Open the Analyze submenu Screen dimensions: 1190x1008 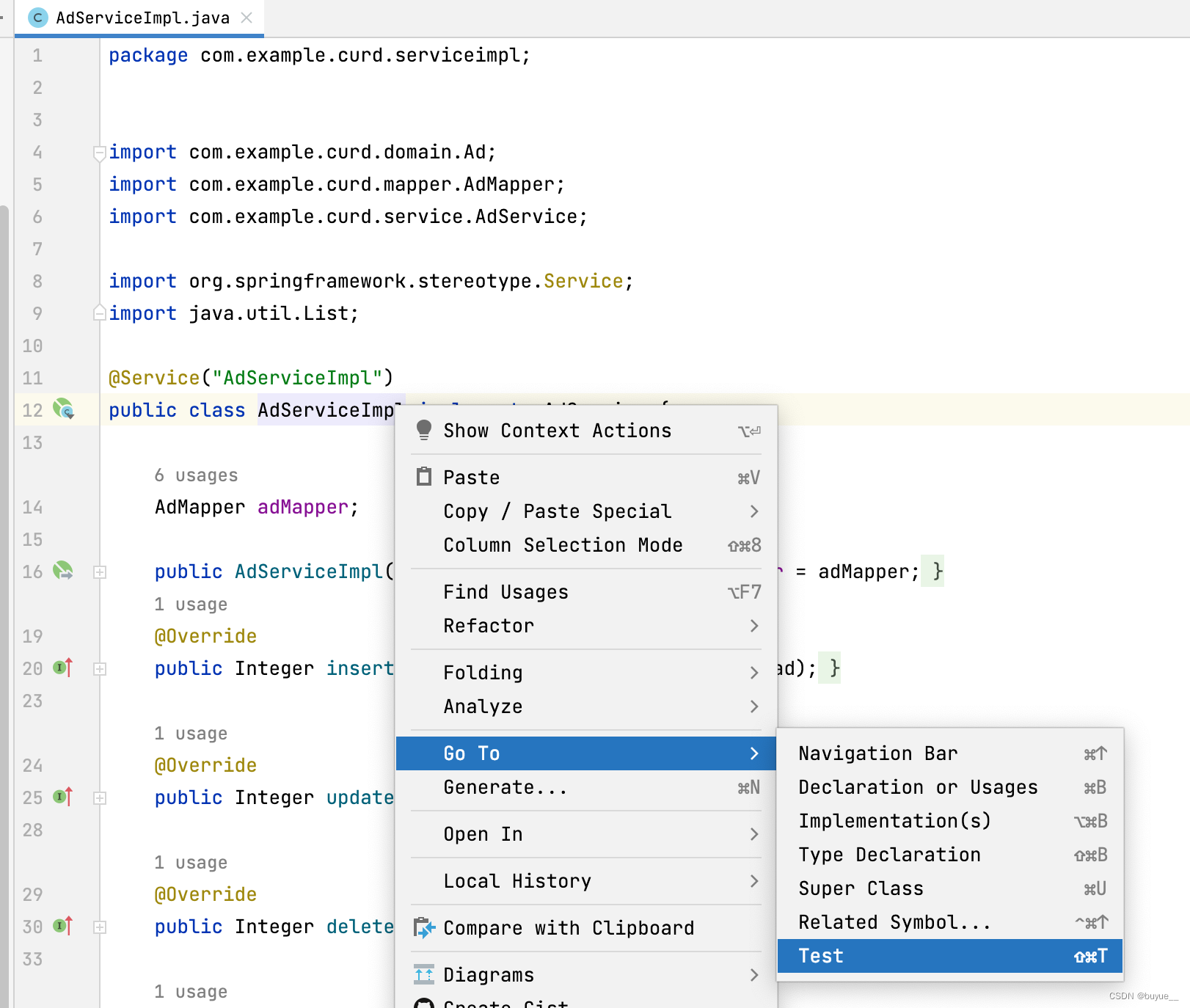[586, 706]
